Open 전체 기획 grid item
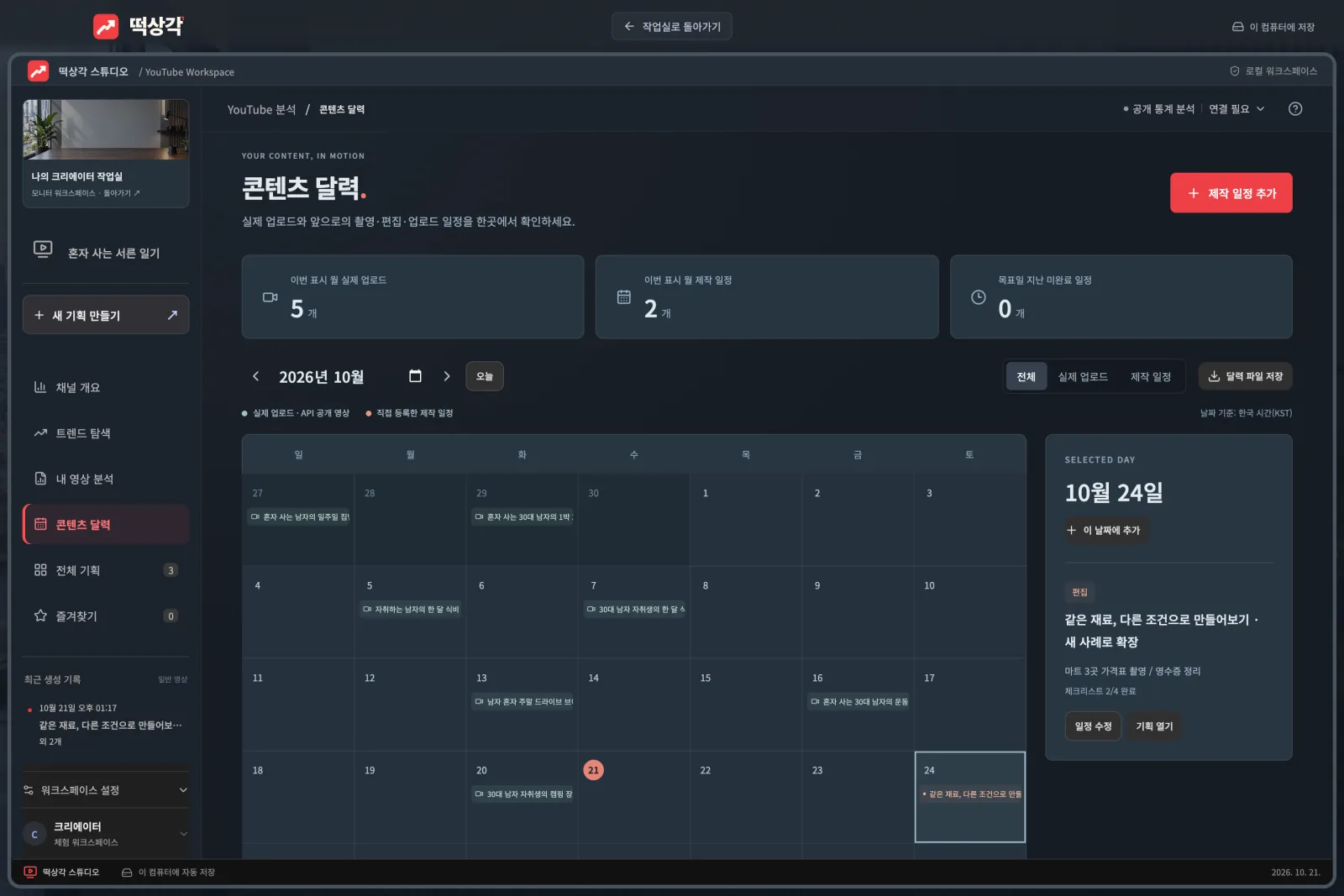The width and height of the screenshot is (1344, 896). pyautogui.click(x=106, y=570)
